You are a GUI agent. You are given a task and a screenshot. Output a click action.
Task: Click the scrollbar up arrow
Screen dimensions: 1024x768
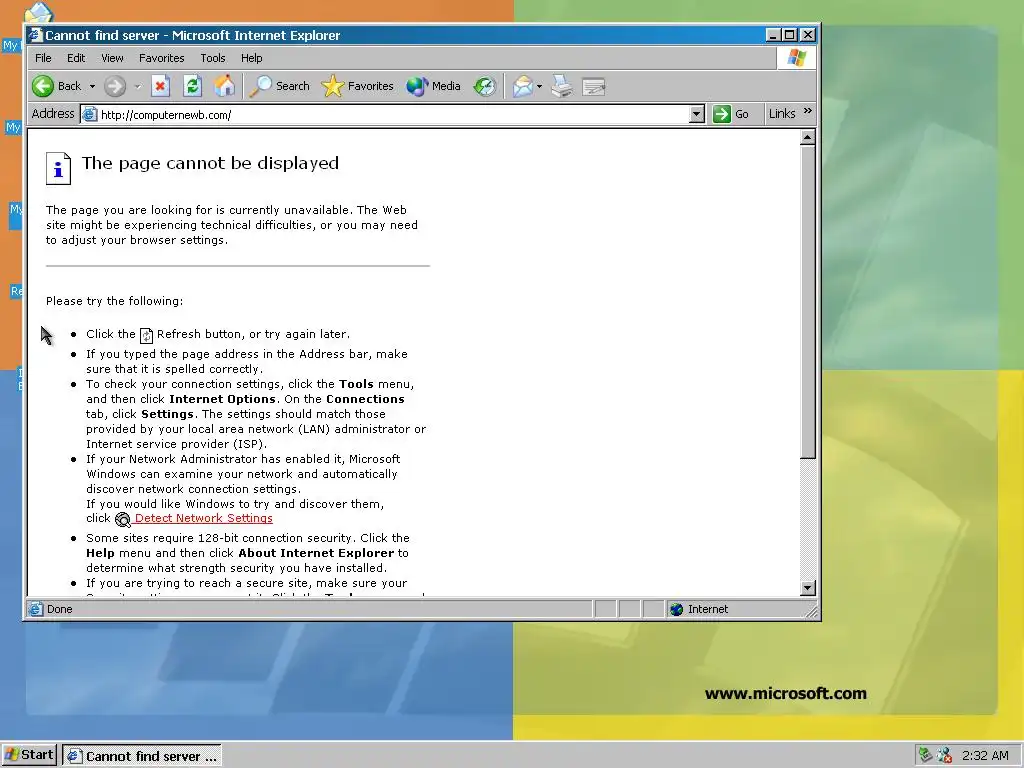click(807, 137)
